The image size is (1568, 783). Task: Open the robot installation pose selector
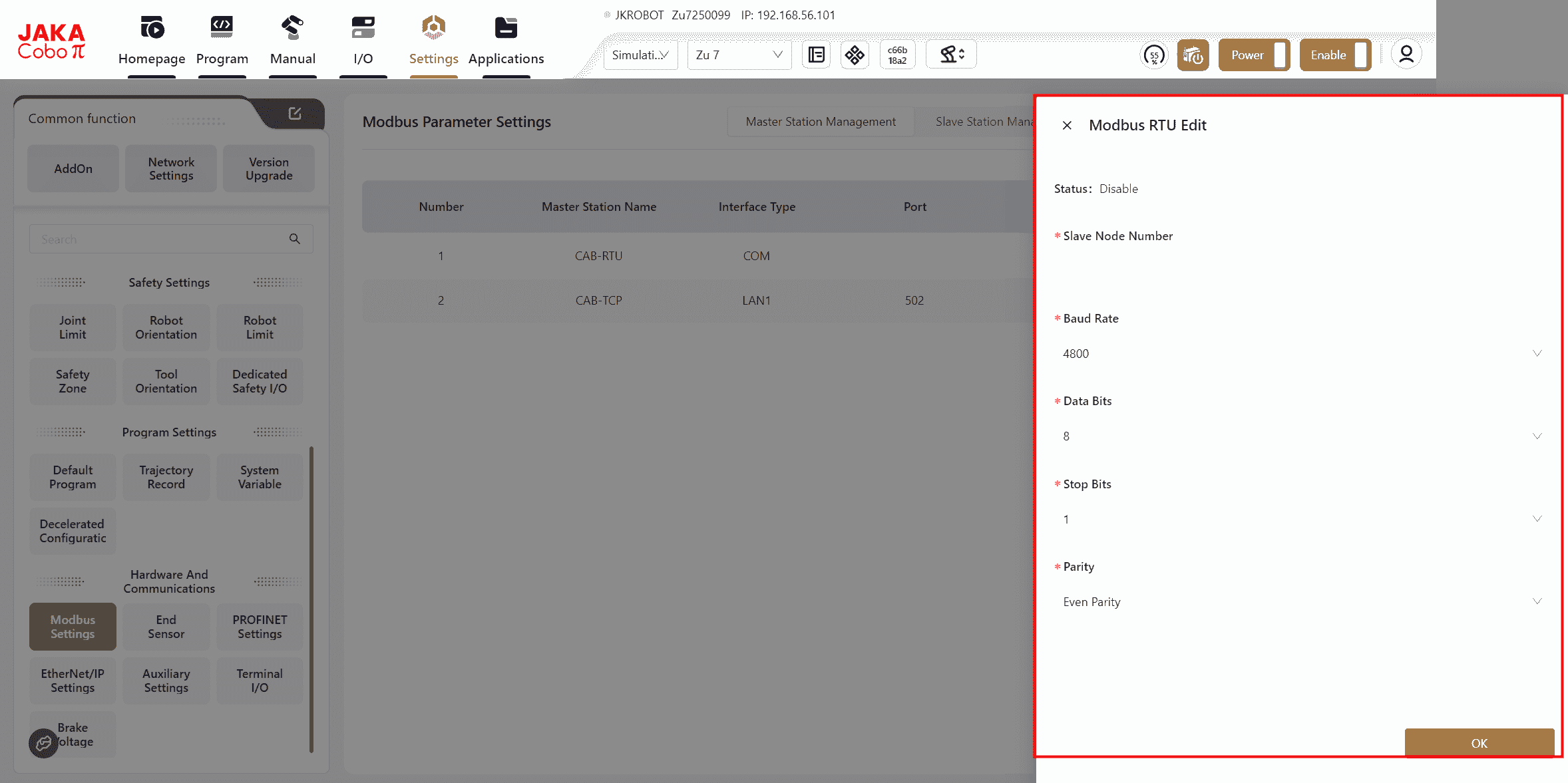[951, 55]
